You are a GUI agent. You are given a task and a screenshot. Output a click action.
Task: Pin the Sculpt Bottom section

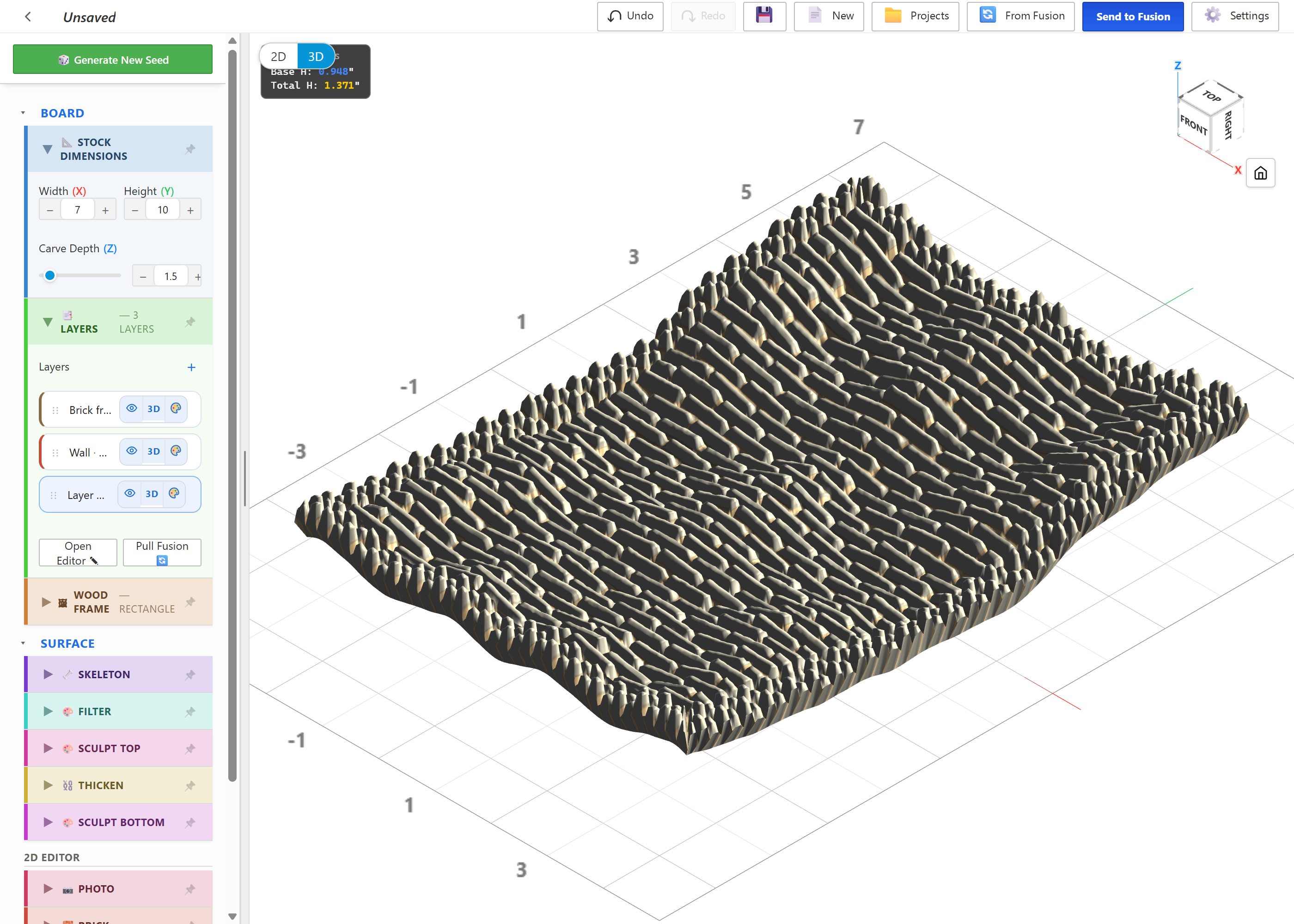(190, 823)
